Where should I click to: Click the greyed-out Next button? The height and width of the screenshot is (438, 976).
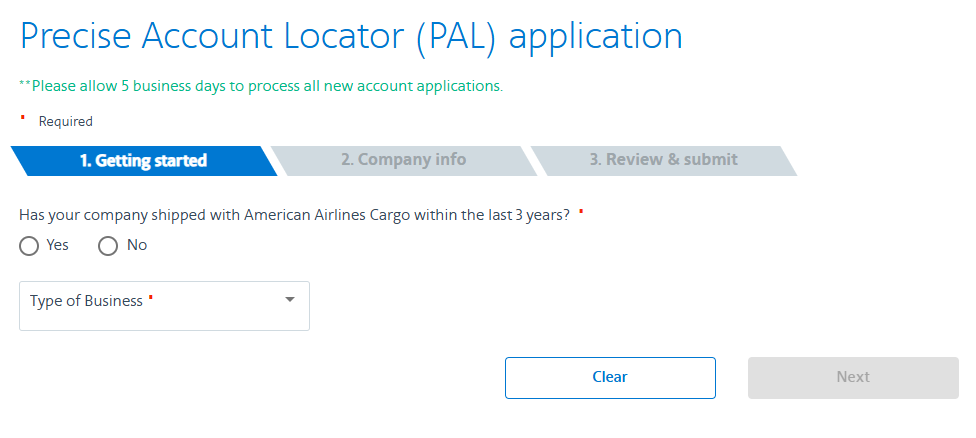853,377
